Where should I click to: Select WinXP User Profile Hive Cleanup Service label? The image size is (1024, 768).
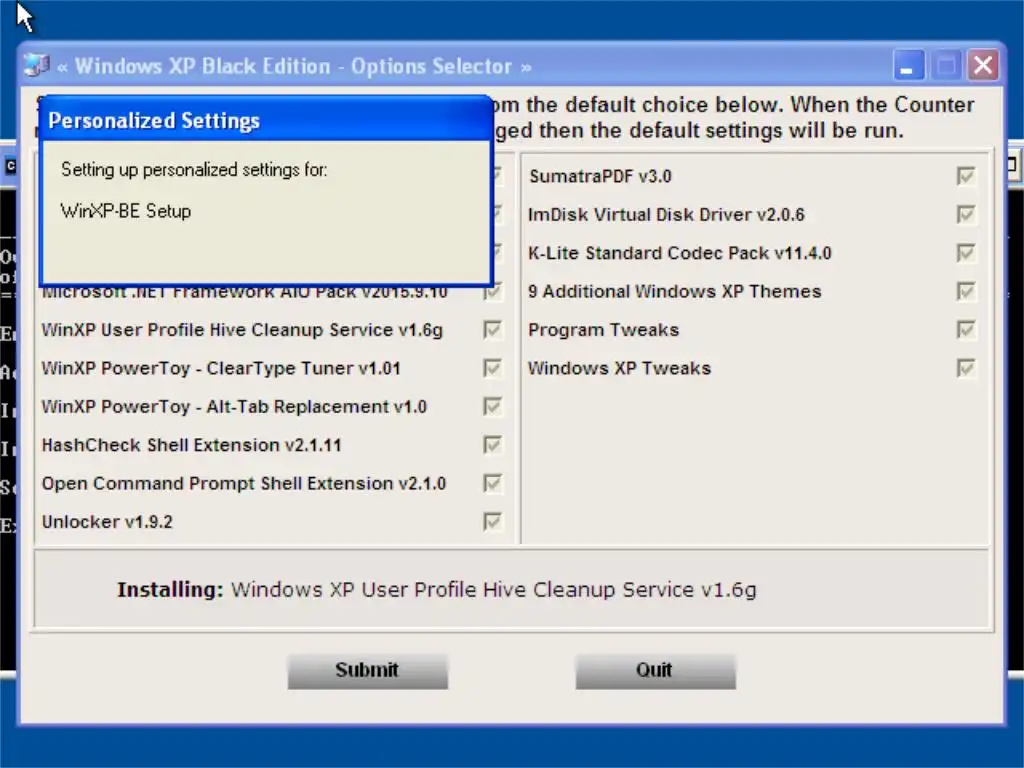tap(242, 330)
